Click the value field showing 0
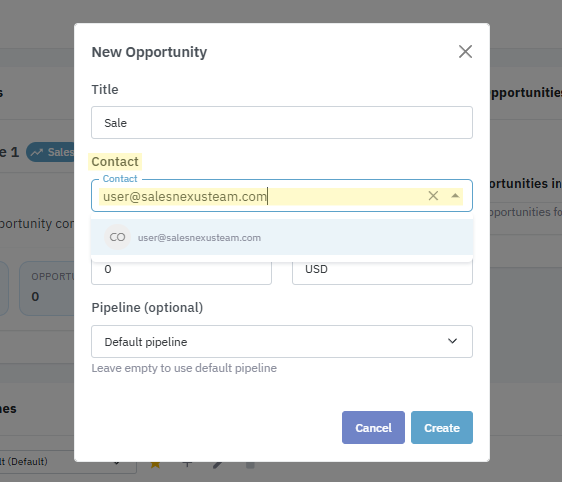 (181, 271)
